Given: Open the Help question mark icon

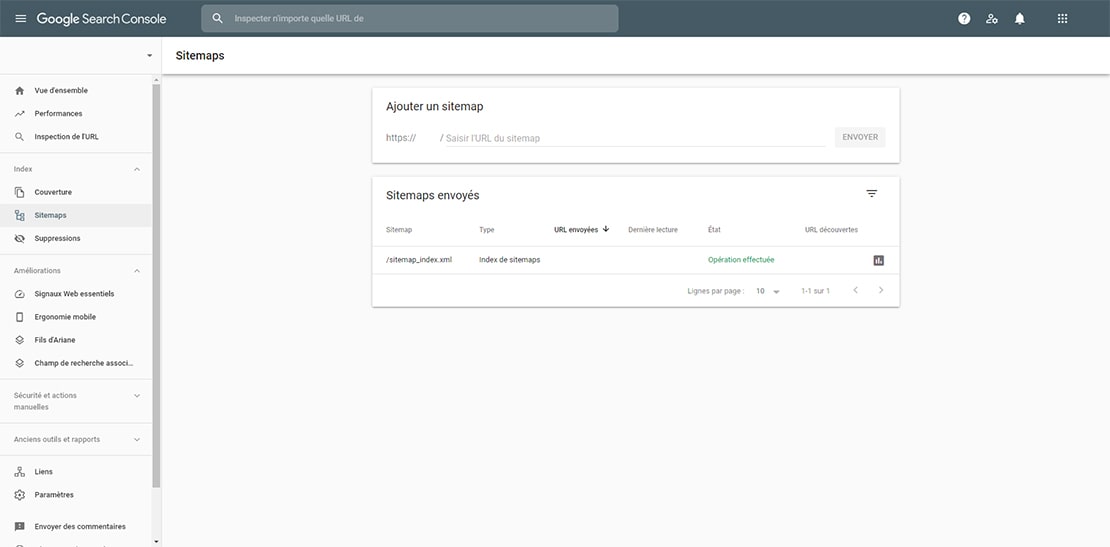Looking at the screenshot, I should 964,19.
